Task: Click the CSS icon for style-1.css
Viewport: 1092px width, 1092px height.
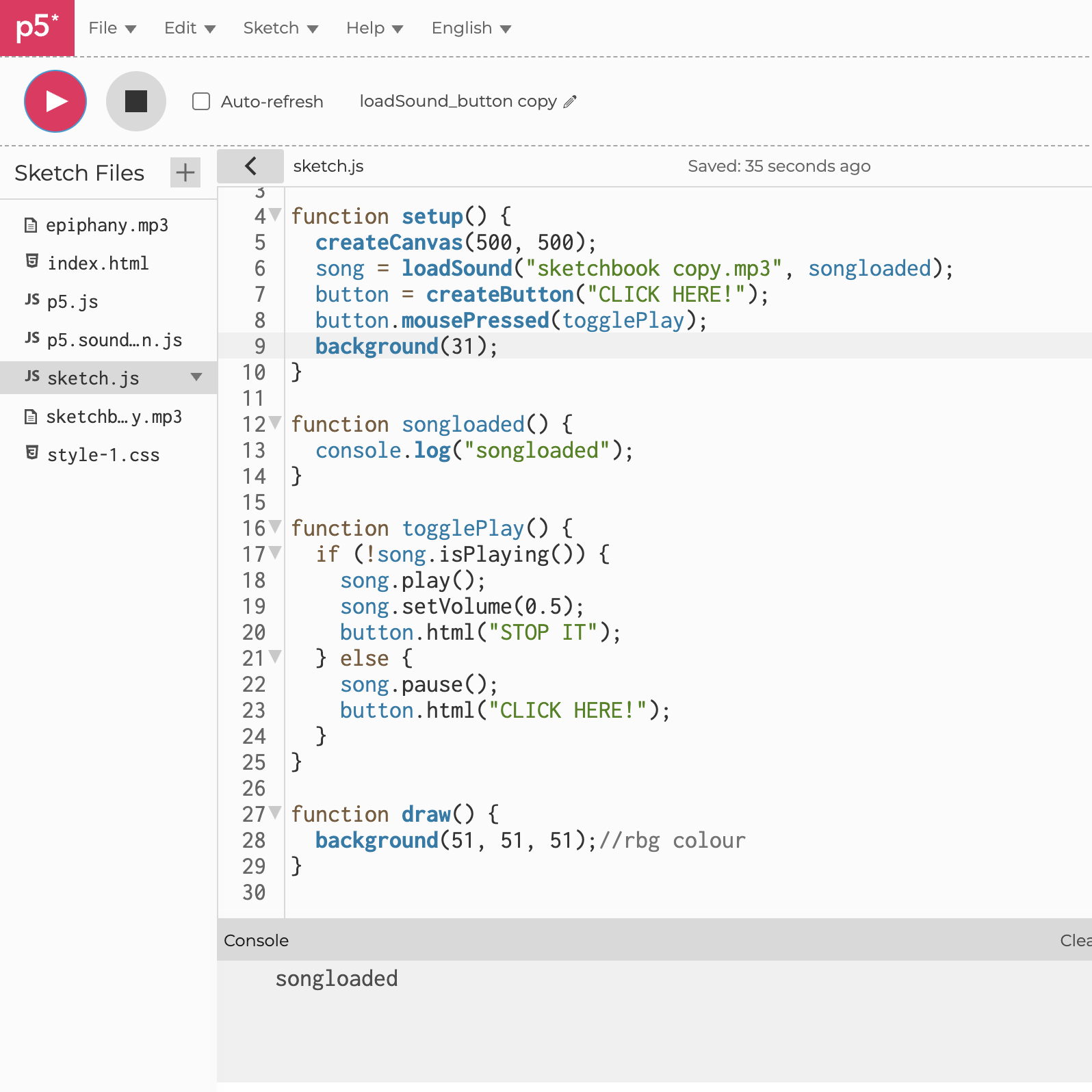Action: pos(31,453)
